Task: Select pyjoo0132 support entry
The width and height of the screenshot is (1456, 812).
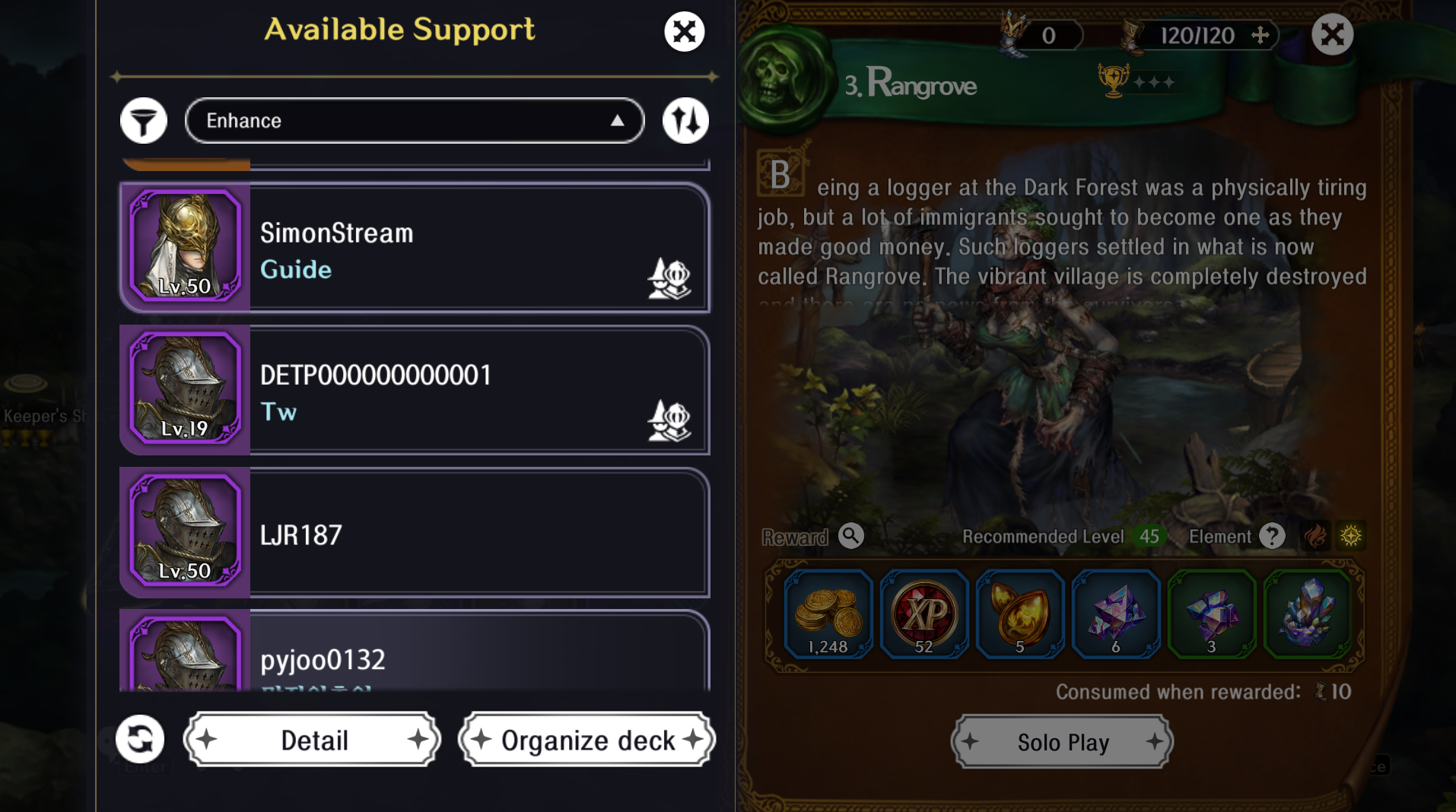Action: pyautogui.click(x=415, y=651)
